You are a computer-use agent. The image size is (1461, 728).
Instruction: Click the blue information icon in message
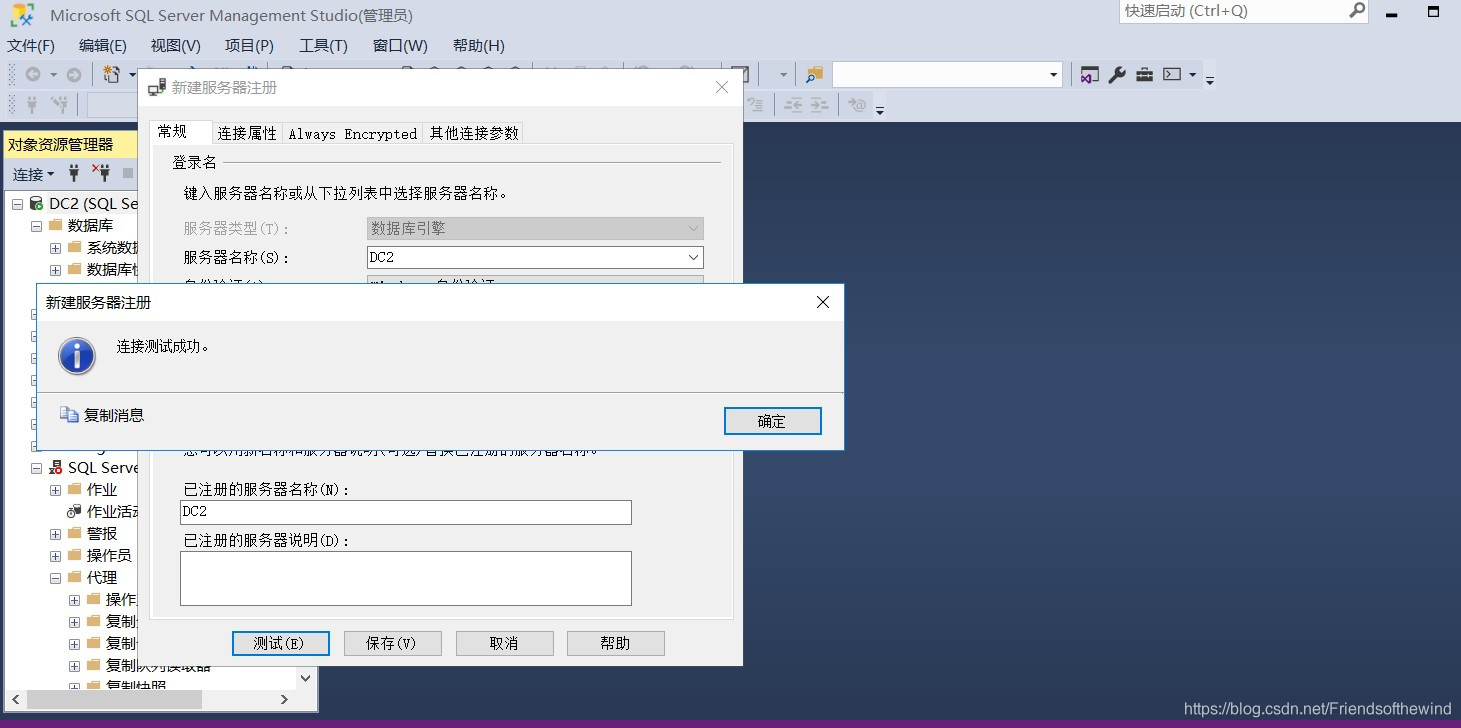77,356
